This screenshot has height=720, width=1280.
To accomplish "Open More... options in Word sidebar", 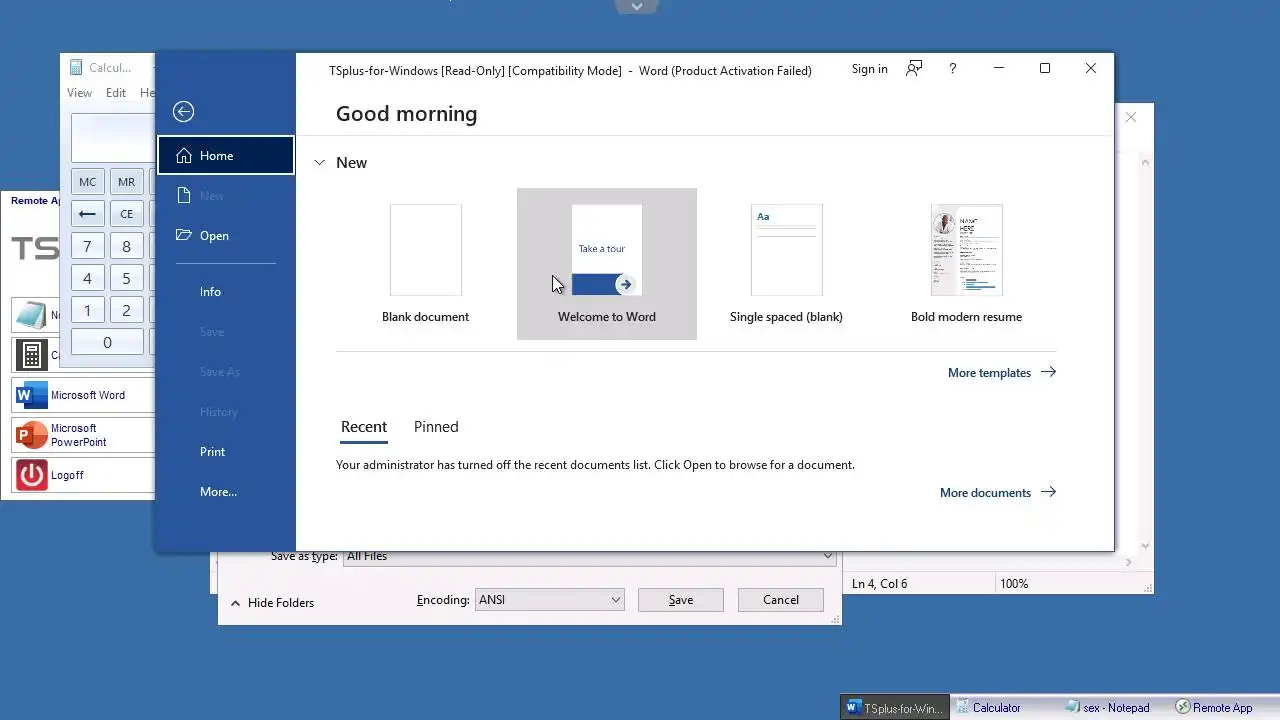I will click(x=226, y=491).
